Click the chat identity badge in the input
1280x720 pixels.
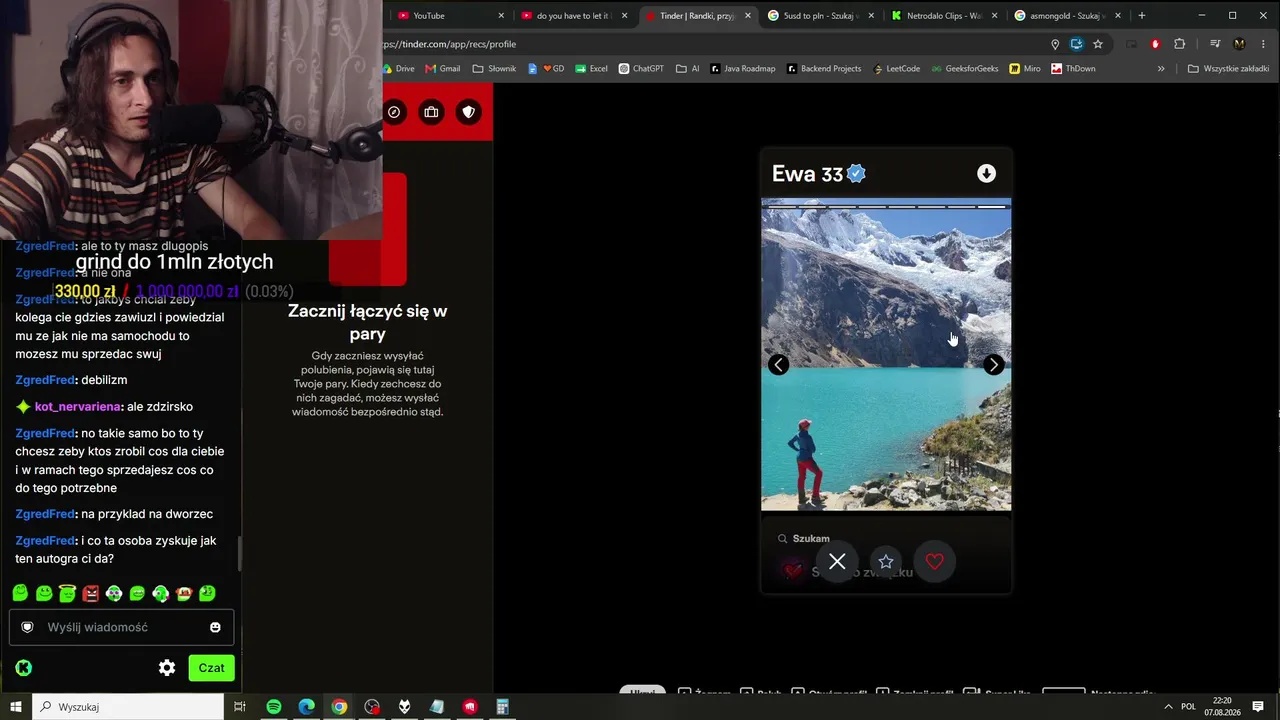(x=28, y=627)
